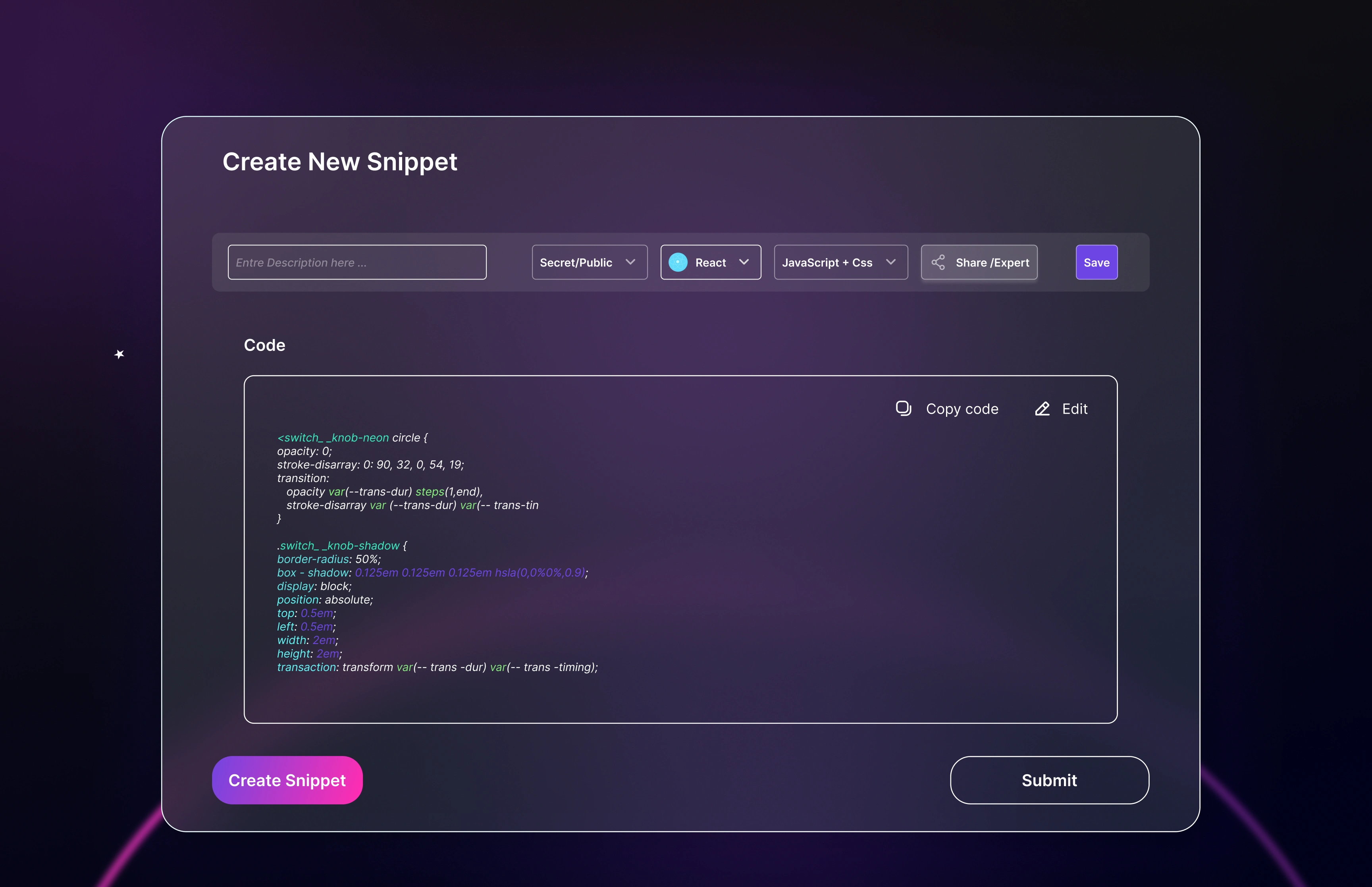This screenshot has width=1372, height=887.
Task: Click the share nodes icon
Action: (938, 262)
